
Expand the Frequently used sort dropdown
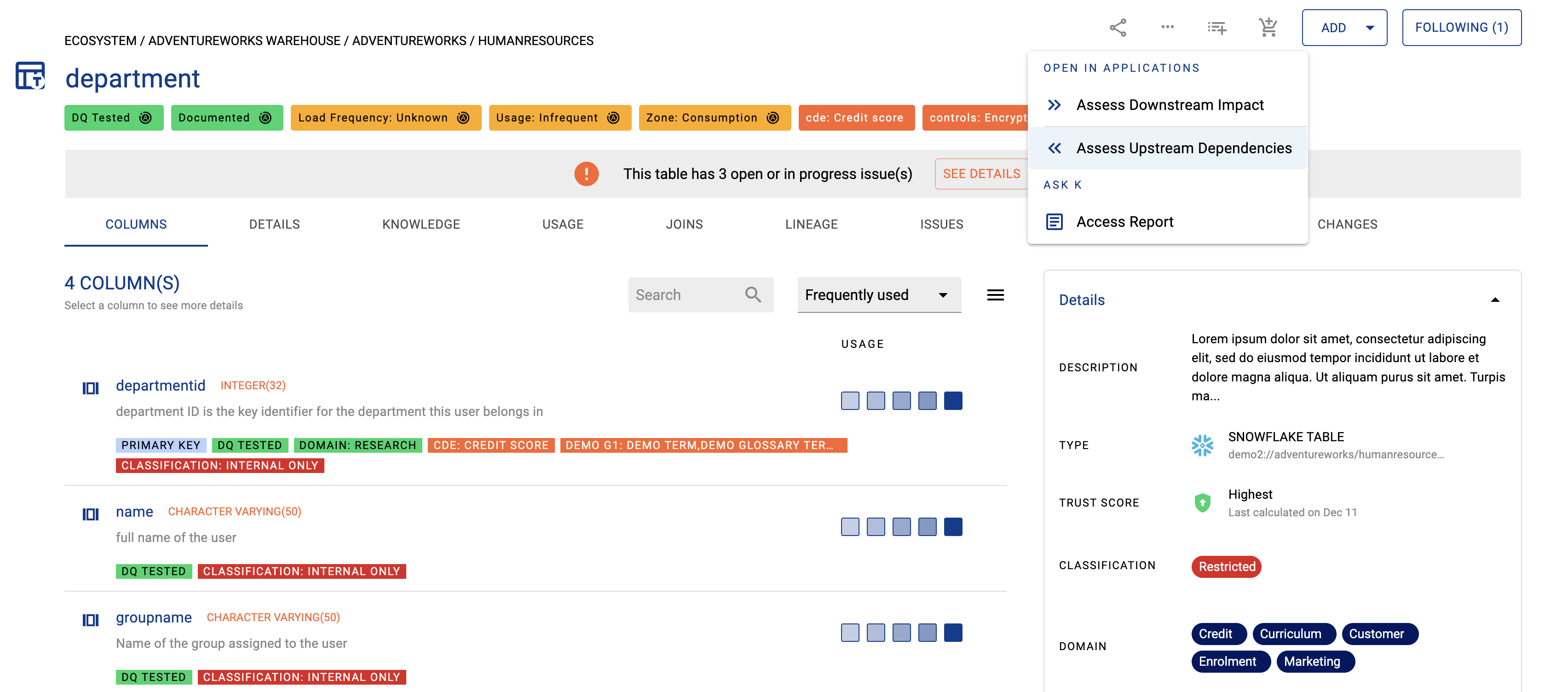coord(879,295)
